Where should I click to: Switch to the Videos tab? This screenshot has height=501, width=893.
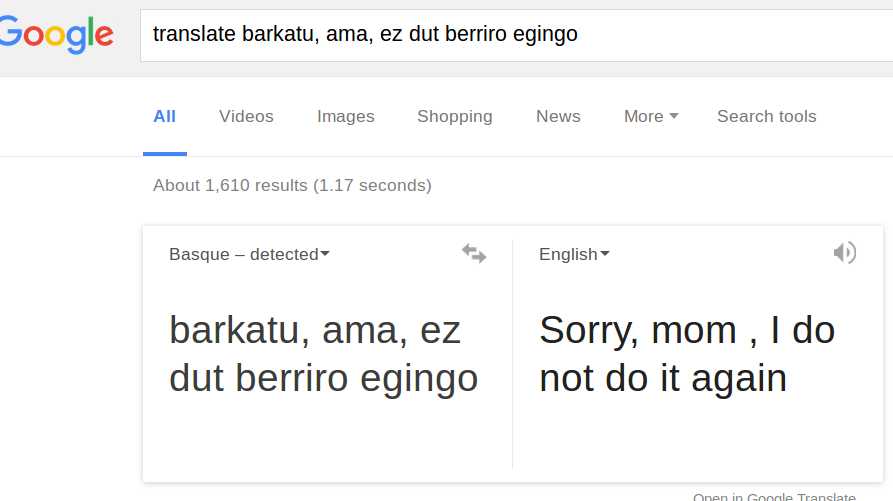[246, 116]
